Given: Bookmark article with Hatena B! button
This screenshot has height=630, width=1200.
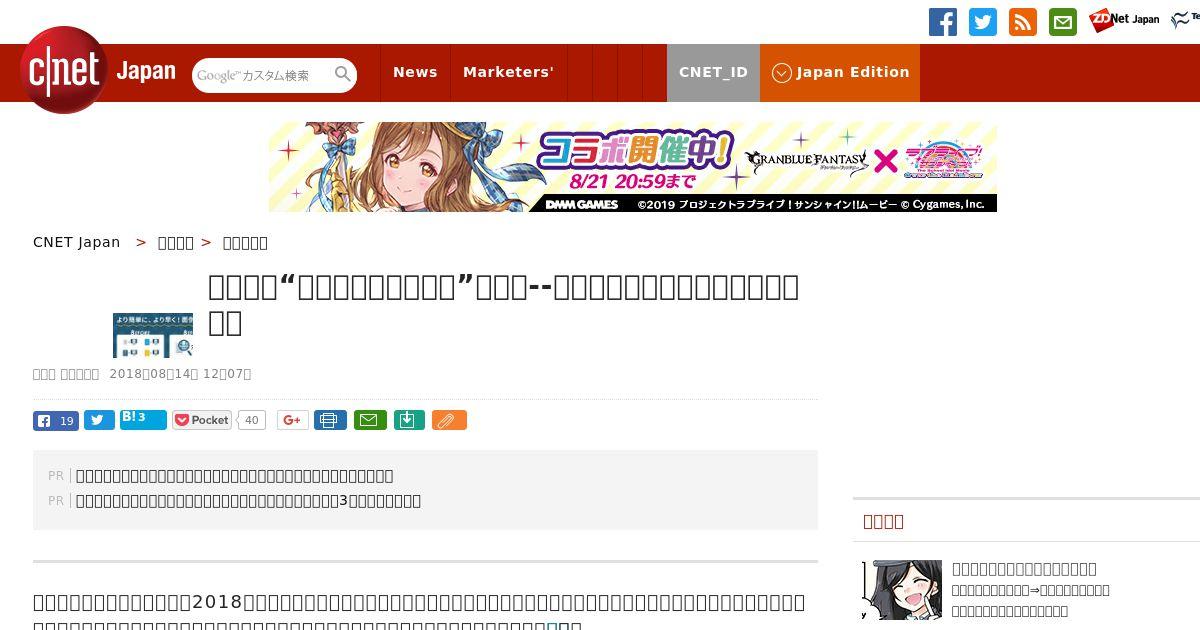Looking at the screenshot, I should tap(143, 419).
